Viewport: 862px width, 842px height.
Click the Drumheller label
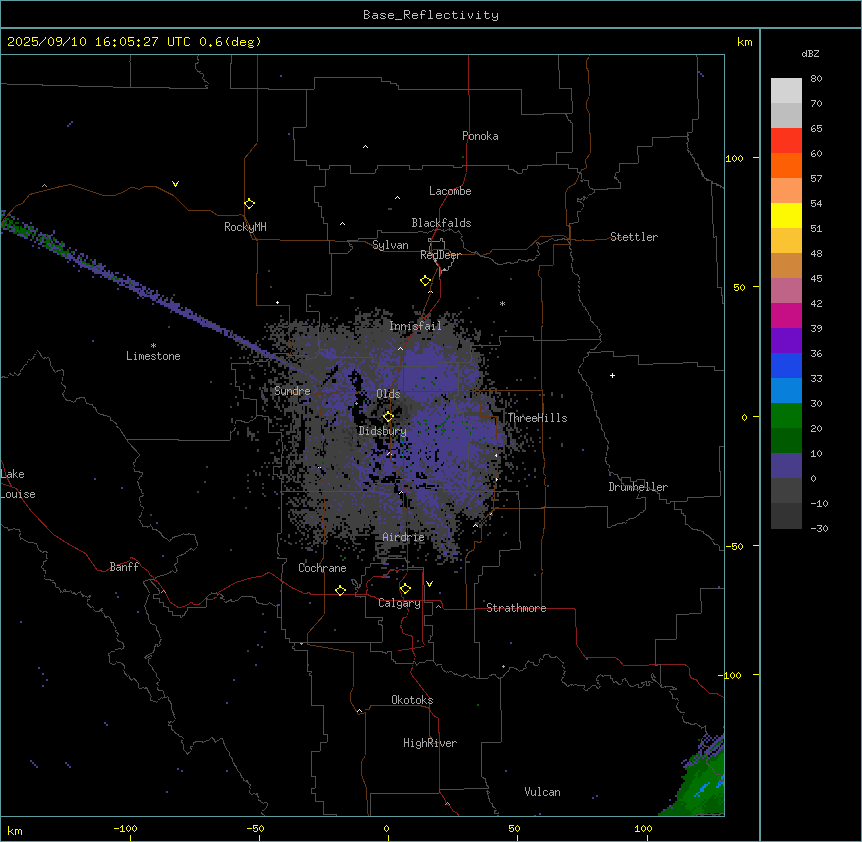638,487
